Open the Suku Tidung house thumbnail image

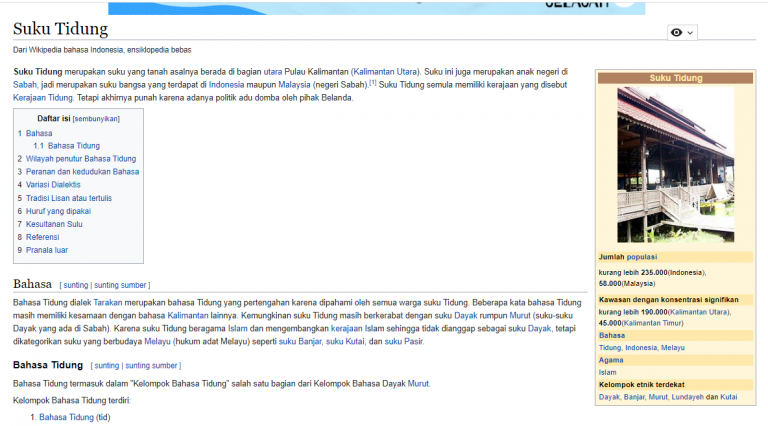click(675, 165)
